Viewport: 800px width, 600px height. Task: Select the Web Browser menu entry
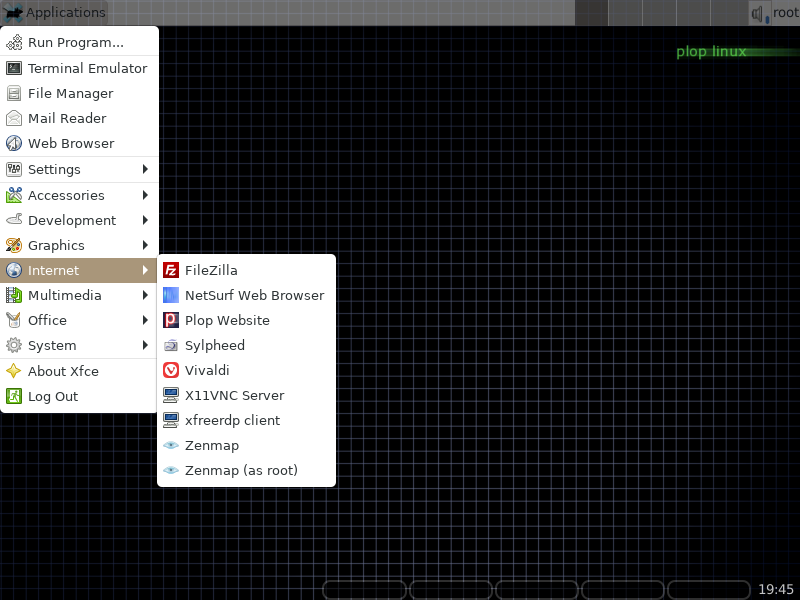(x=79, y=143)
